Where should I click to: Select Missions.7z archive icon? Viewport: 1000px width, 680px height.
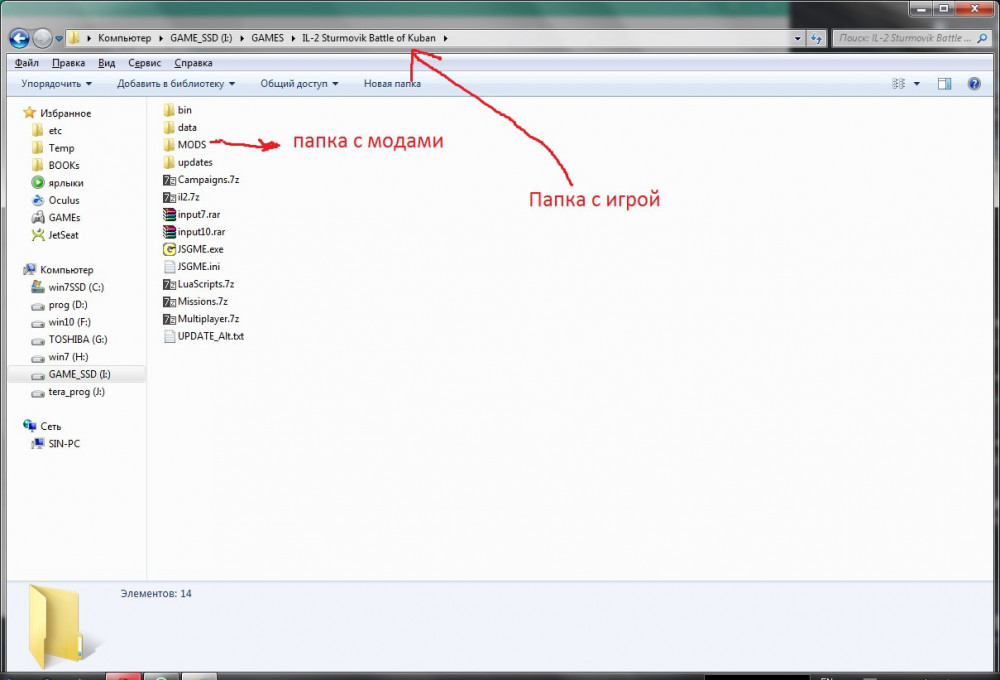click(x=169, y=301)
